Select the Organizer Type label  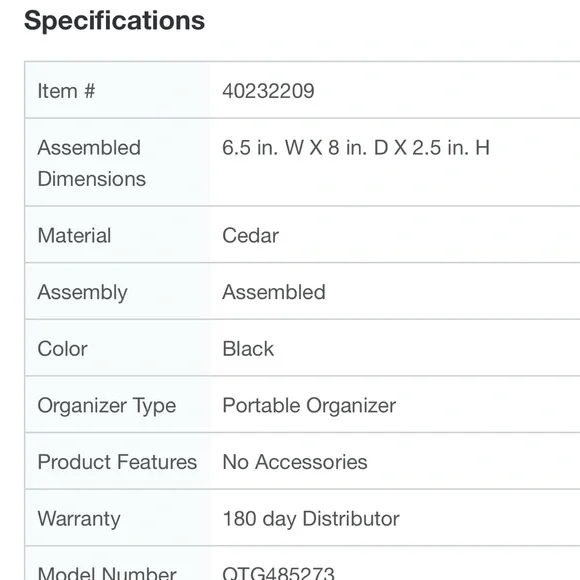click(107, 405)
